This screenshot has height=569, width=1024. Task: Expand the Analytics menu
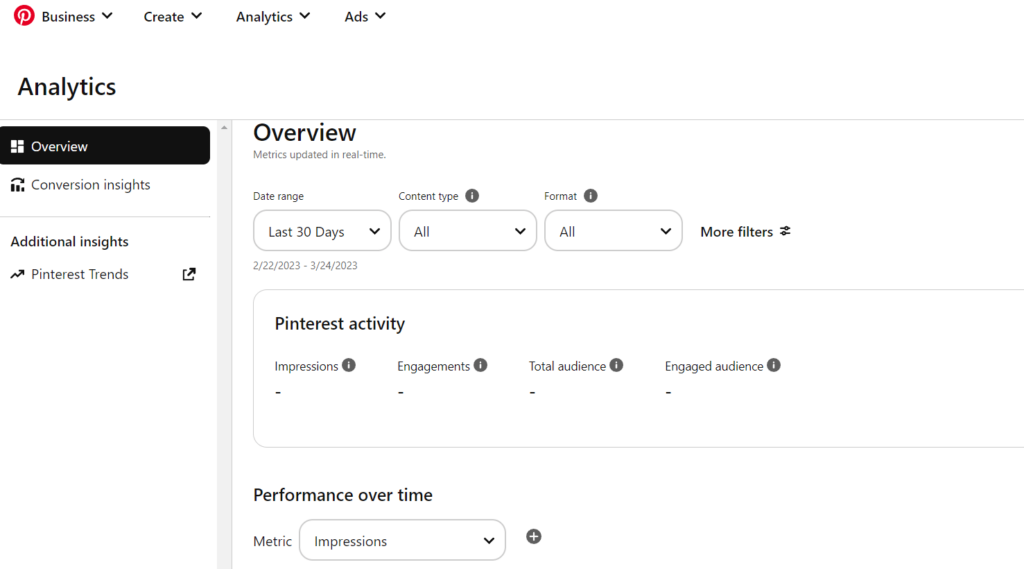tap(273, 17)
